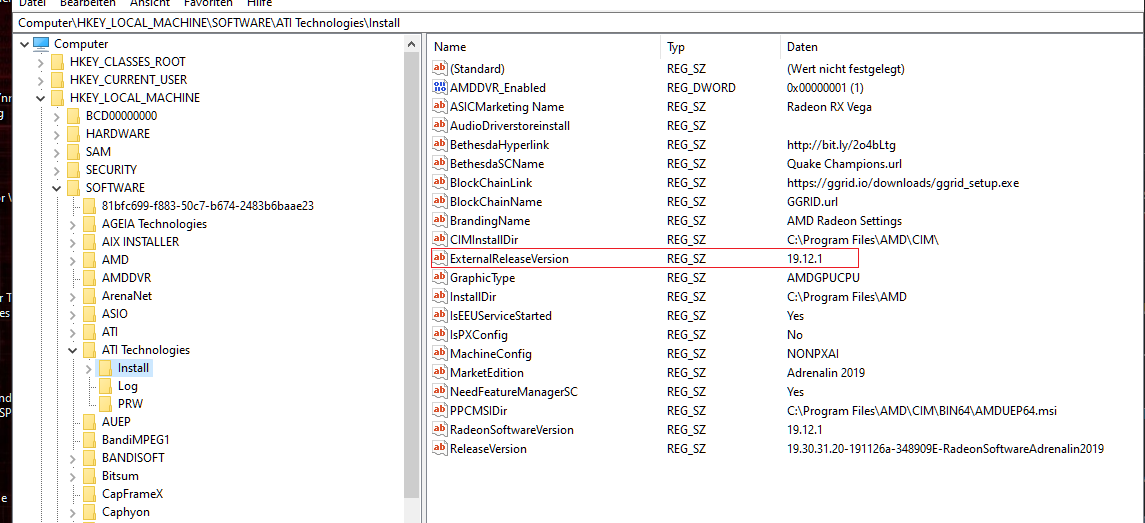Expand the SAM key
The height and width of the screenshot is (523, 1145).
tap(57, 152)
